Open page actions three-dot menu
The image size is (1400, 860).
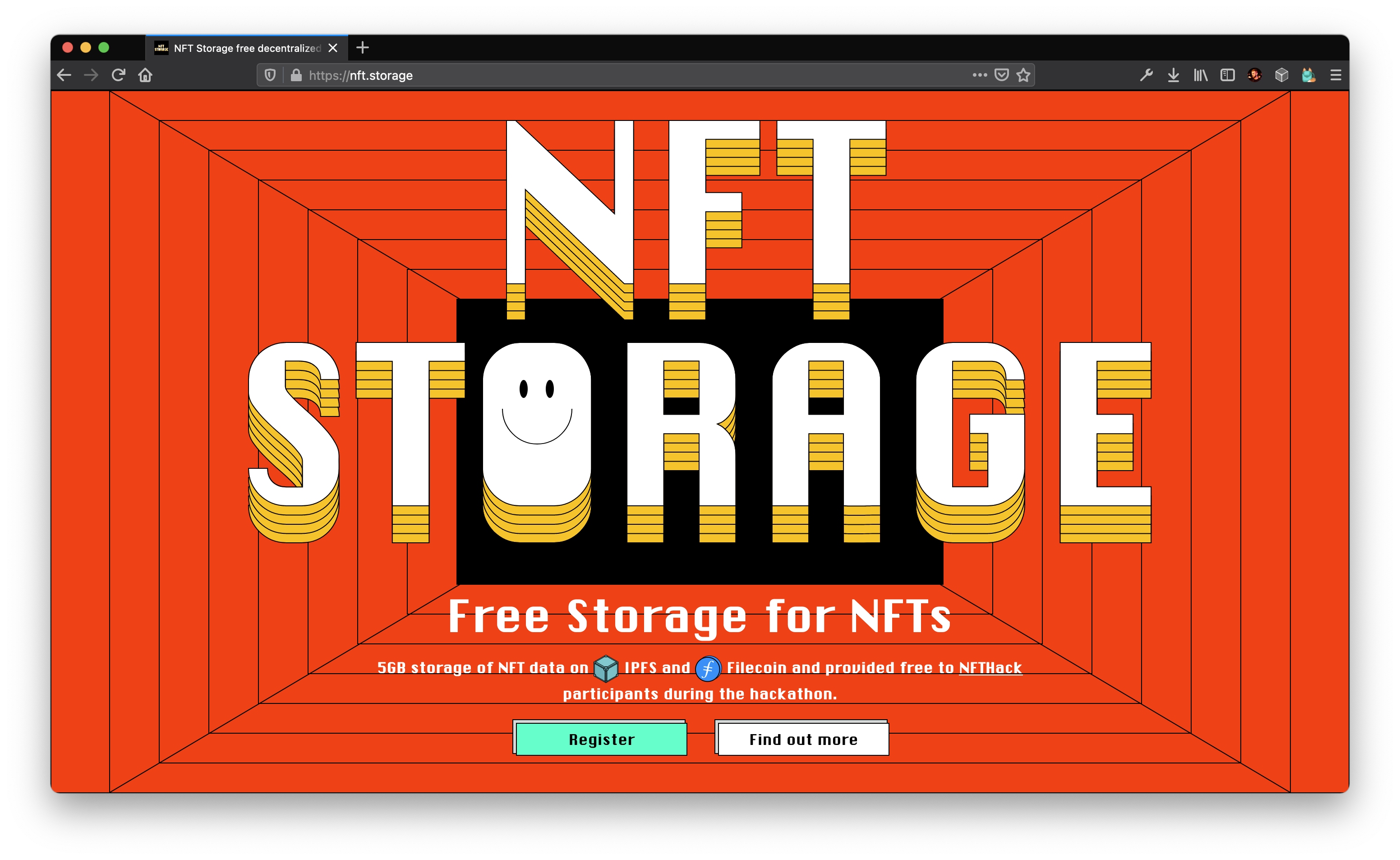(x=979, y=75)
